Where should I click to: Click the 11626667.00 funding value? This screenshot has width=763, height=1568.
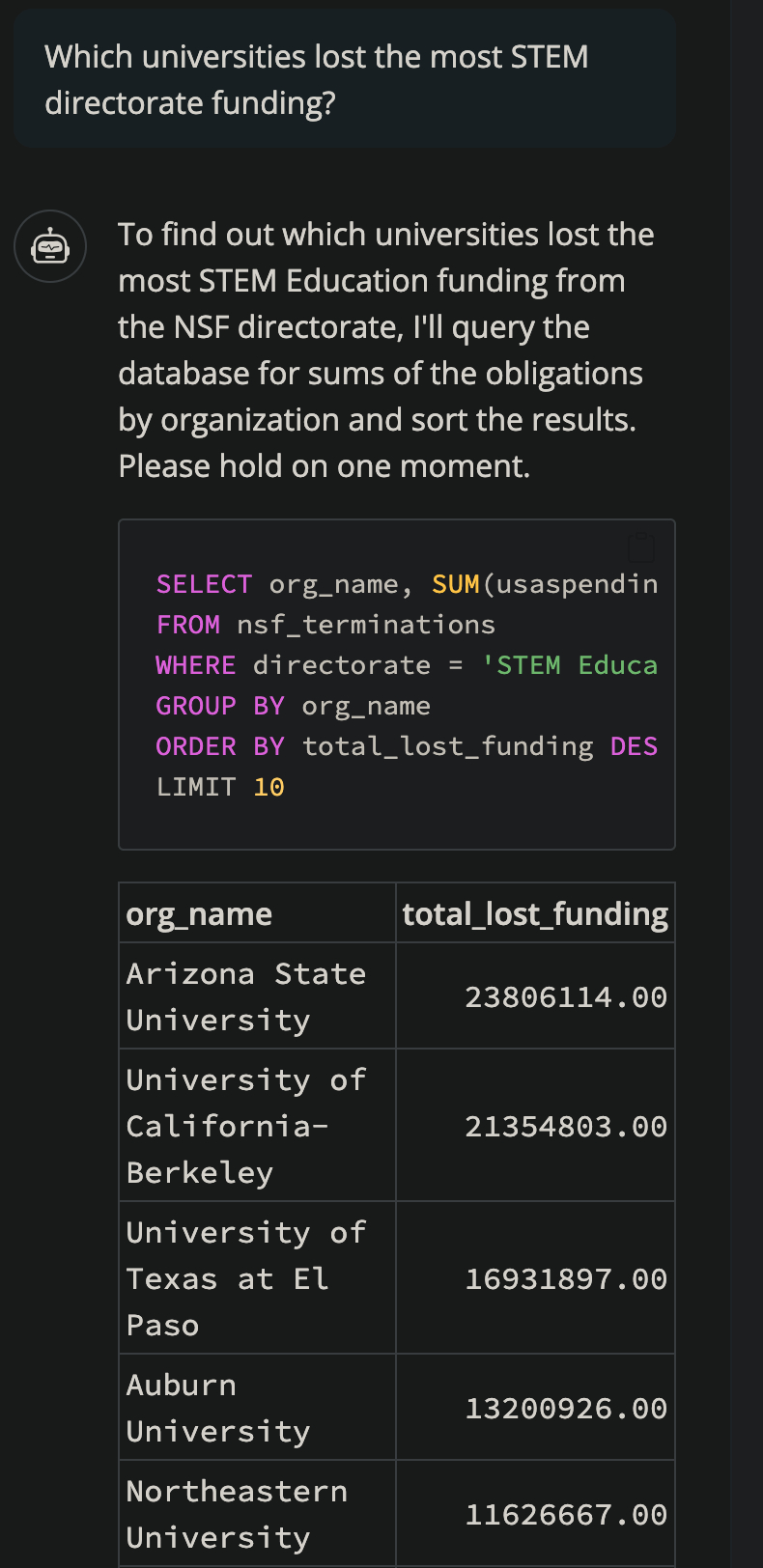[x=566, y=1515]
